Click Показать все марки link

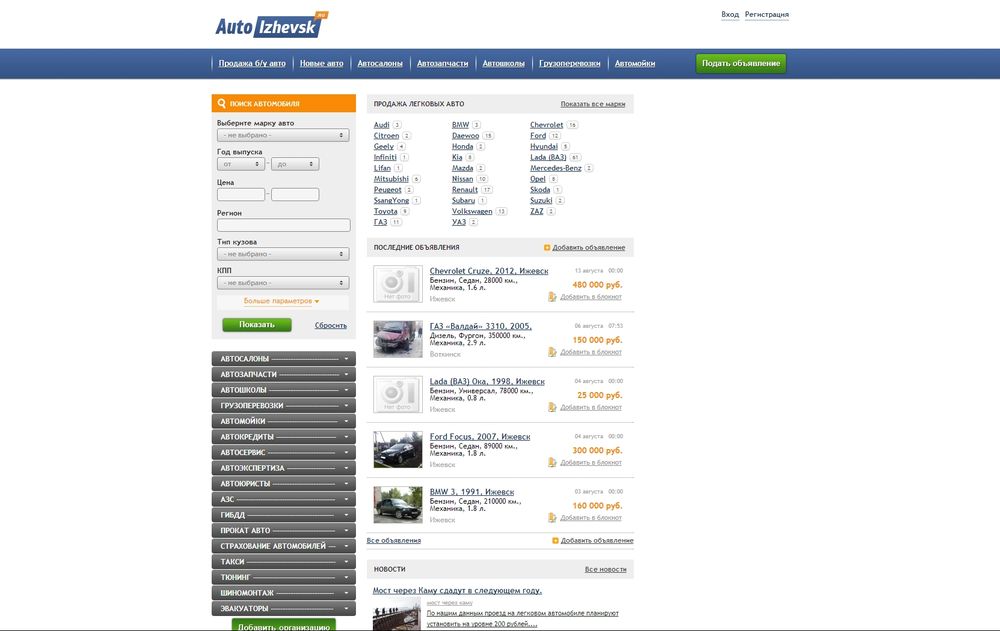[592, 104]
